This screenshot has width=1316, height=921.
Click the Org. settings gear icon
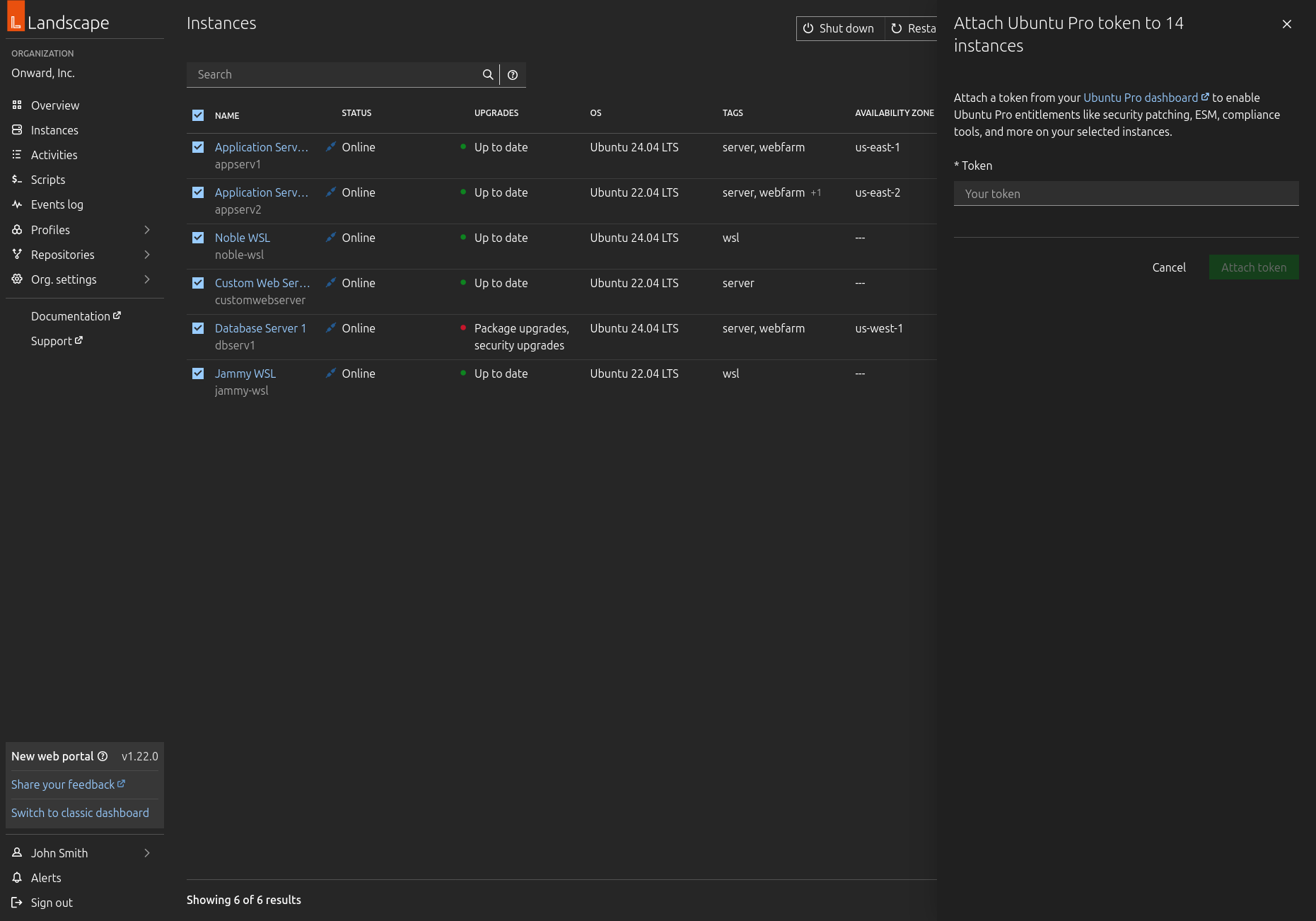coord(17,279)
